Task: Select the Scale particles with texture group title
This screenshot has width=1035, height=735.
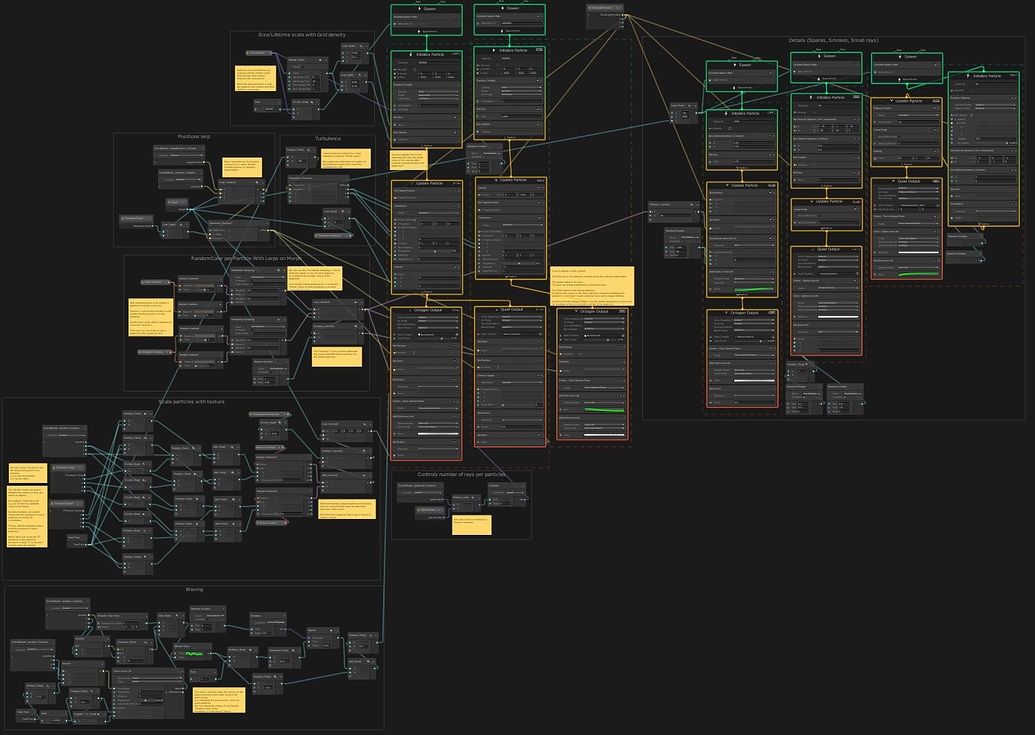Action: [193, 401]
